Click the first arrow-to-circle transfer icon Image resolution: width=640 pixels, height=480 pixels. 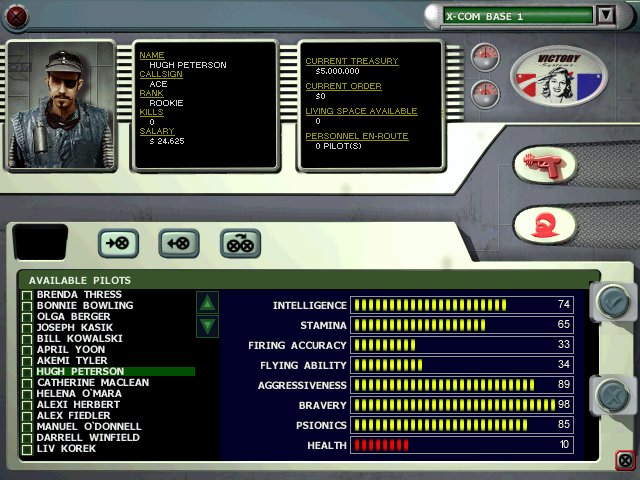click(118, 243)
